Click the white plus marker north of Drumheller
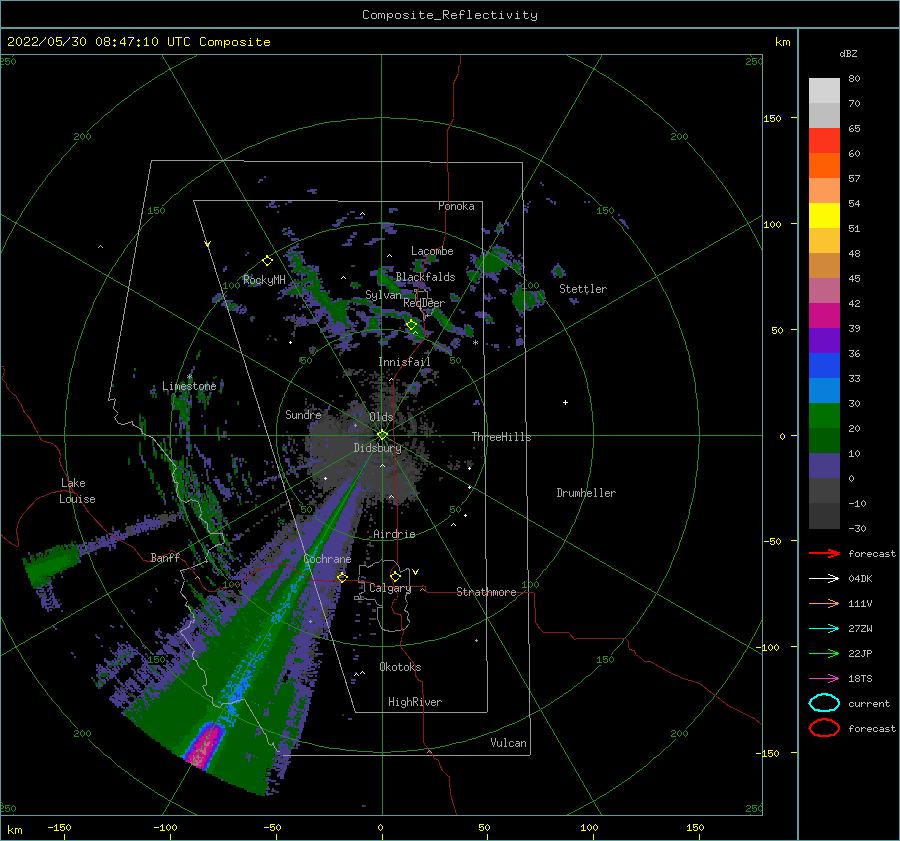The width and height of the screenshot is (900, 841). tap(565, 402)
